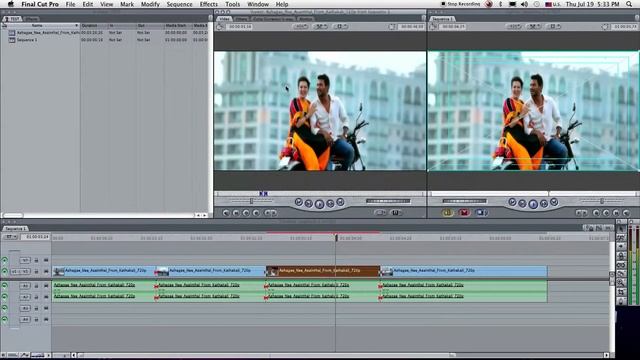This screenshot has width=640, height=360.
Task: Open the Mark menu
Action: [127, 4]
